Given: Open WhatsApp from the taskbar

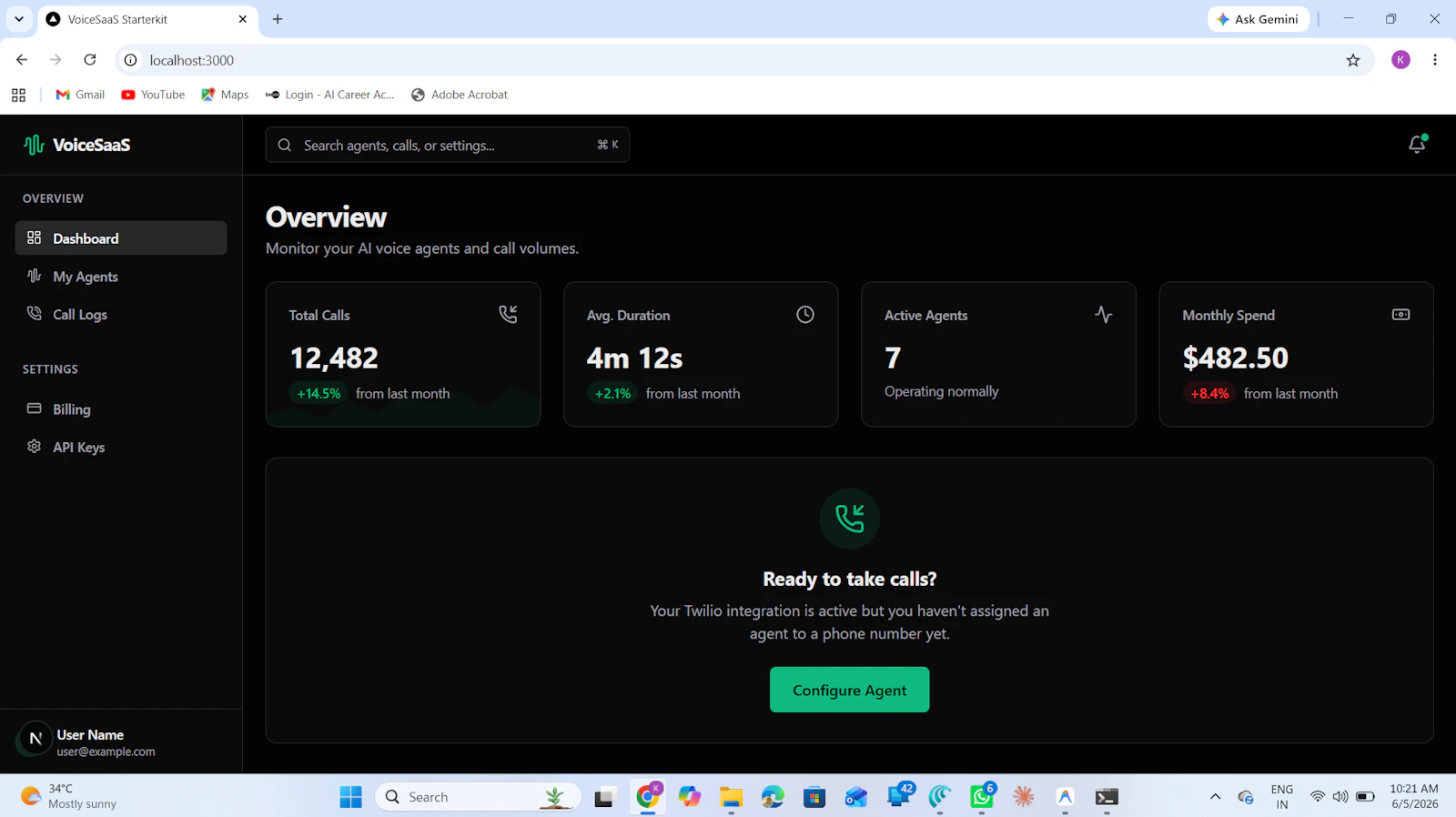Looking at the screenshot, I should click(x=982, y=797).
